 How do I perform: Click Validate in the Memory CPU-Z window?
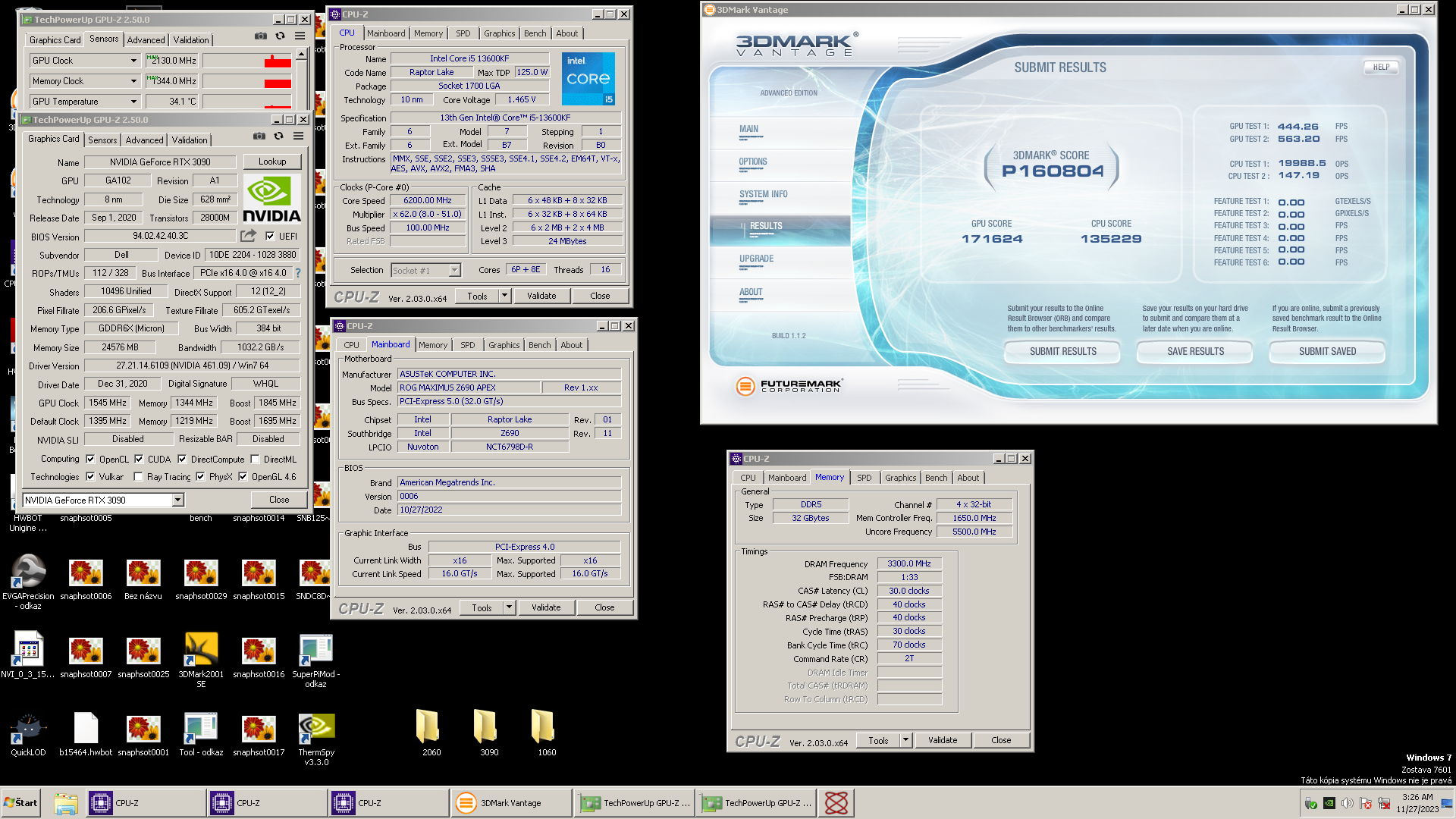coord(943,740)
